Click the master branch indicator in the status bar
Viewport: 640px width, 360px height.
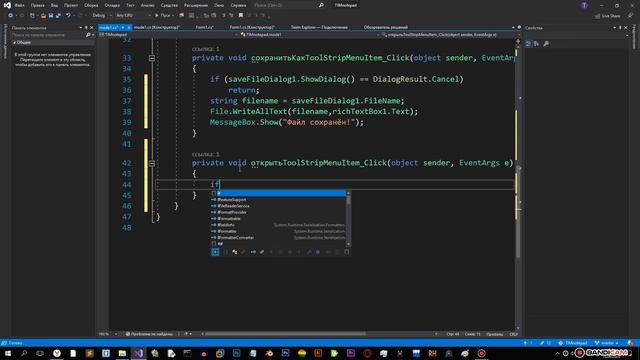point(607,343)
